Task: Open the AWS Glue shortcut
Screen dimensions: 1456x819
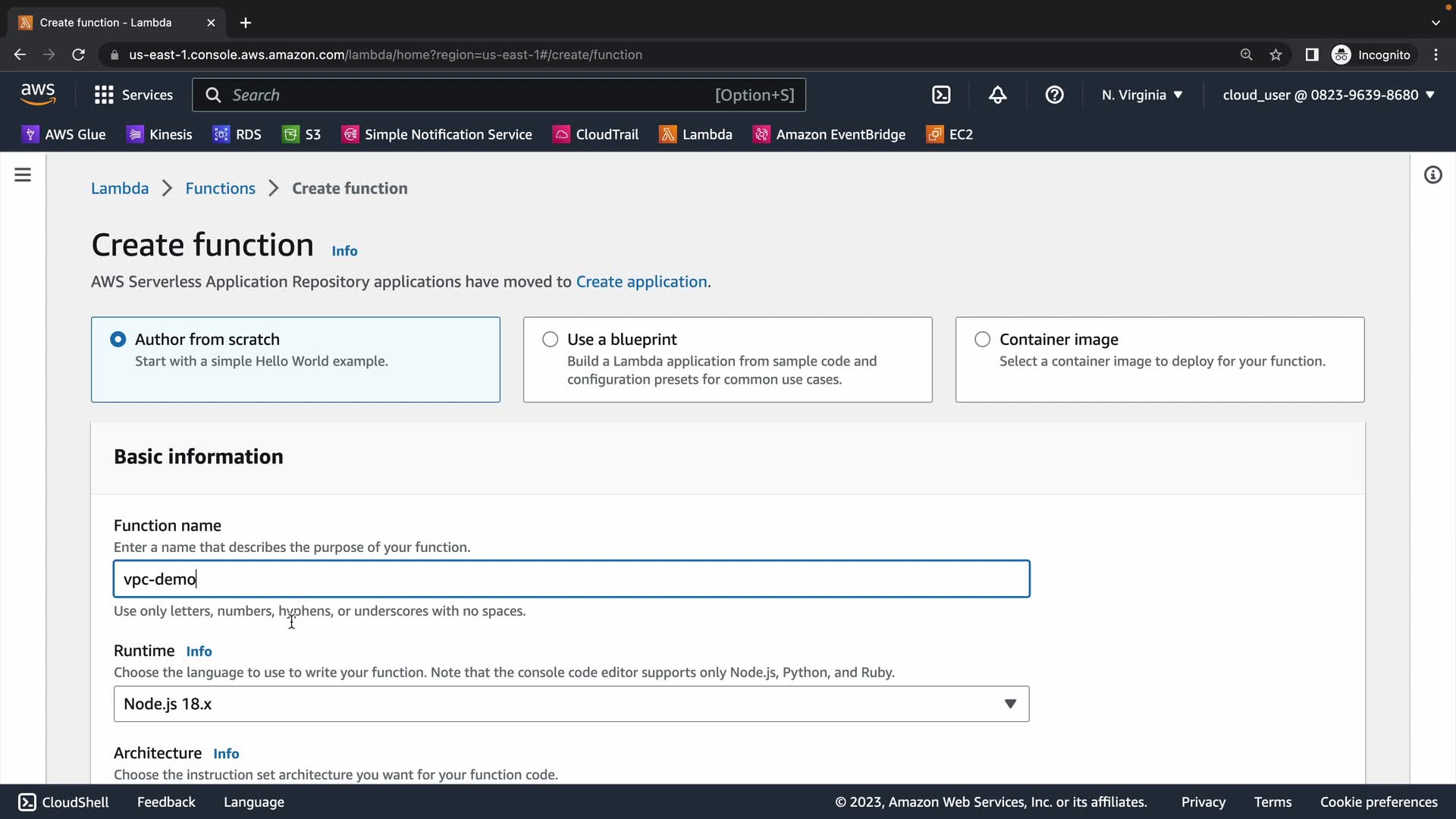Action: pyautogui.click(x=64, y=134)
